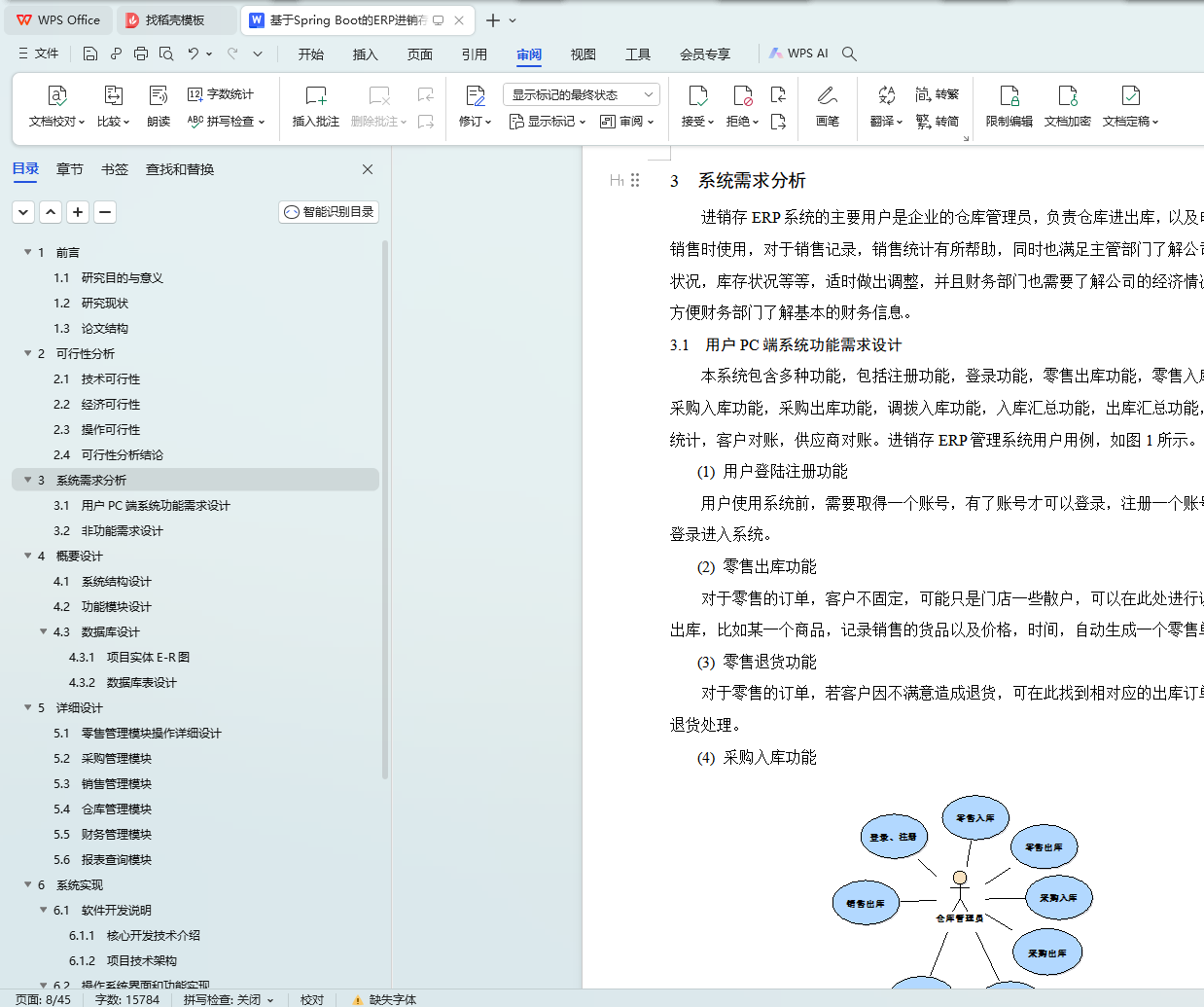
Task: Open Print Preview from quick toolbar
Action: [x=166, y=54]
